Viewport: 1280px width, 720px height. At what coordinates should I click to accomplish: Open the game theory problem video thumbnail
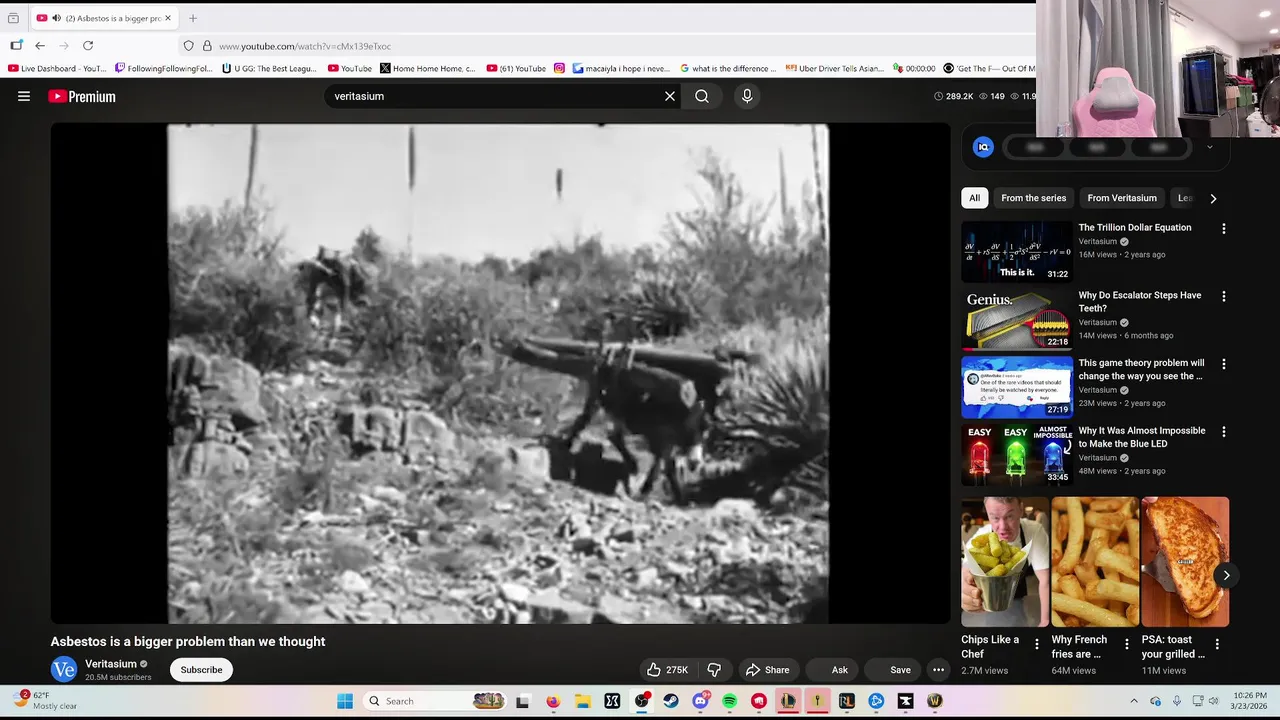(1016, 387)
